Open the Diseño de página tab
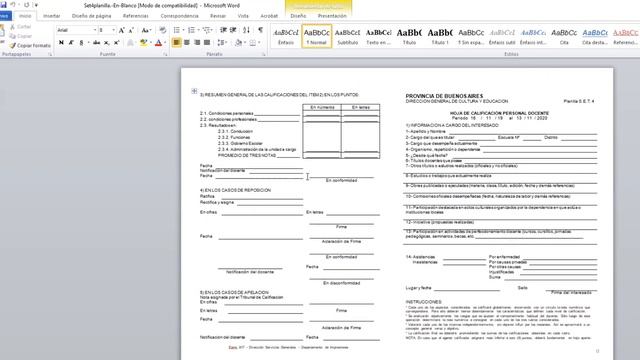This screenshot has height=360, width=640. [91, 16]
